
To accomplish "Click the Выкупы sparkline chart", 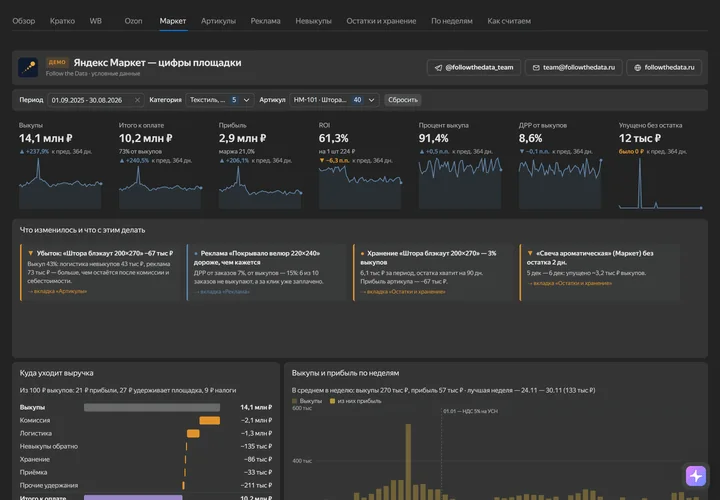I will click(60, 183).
